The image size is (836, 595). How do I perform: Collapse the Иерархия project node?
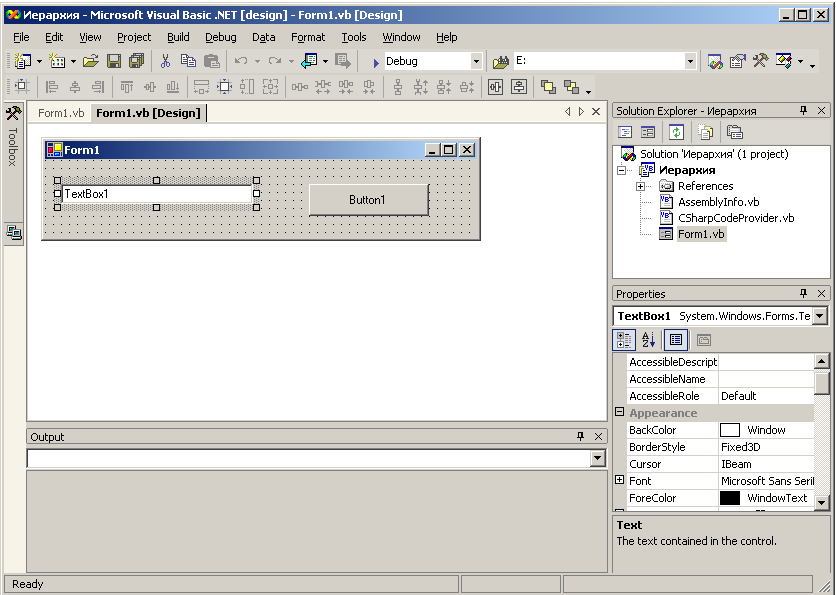pyautogui.click(x=622, y=171)
